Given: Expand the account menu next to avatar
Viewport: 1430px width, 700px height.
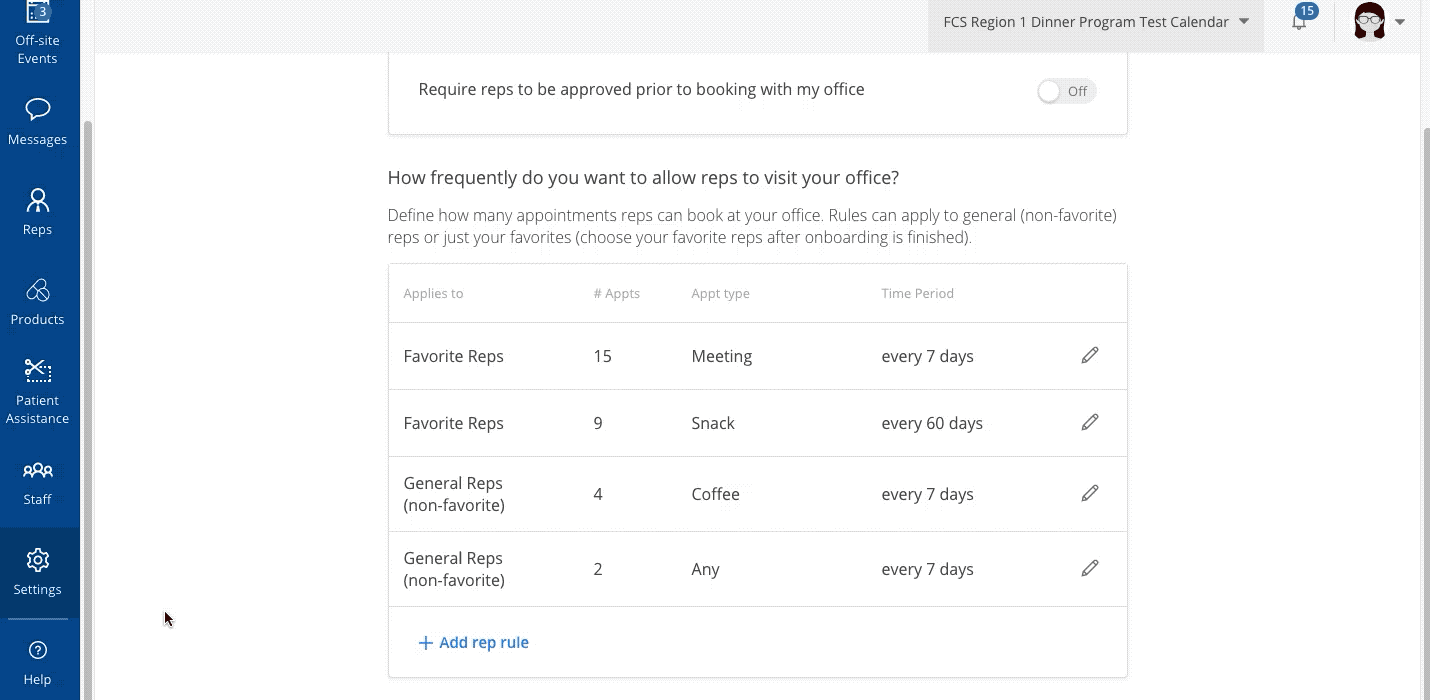Looking at the screenshot, I should 1400,21.
